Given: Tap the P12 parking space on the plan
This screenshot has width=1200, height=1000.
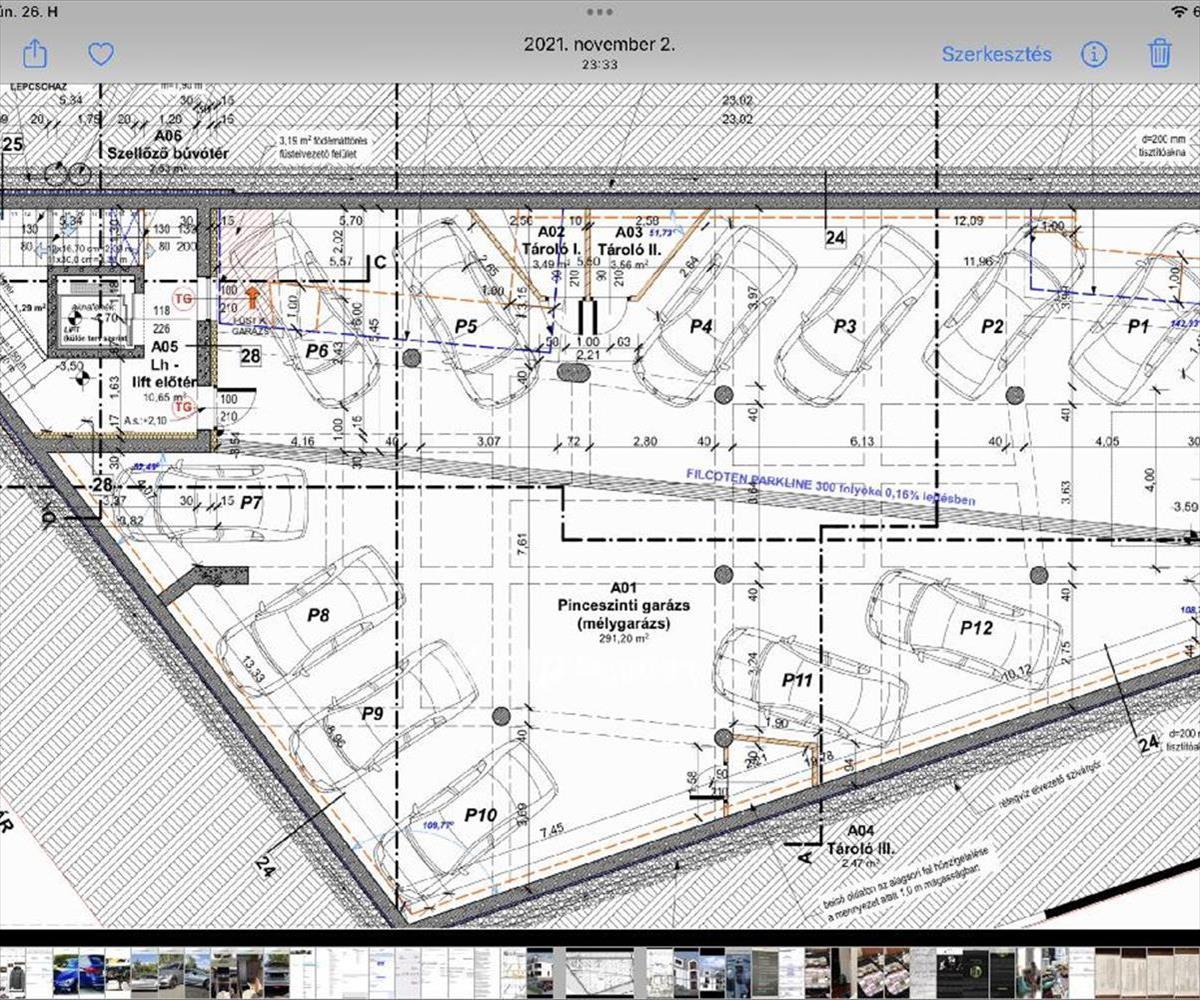Looking at the screenshot, I should click(976, 627).
